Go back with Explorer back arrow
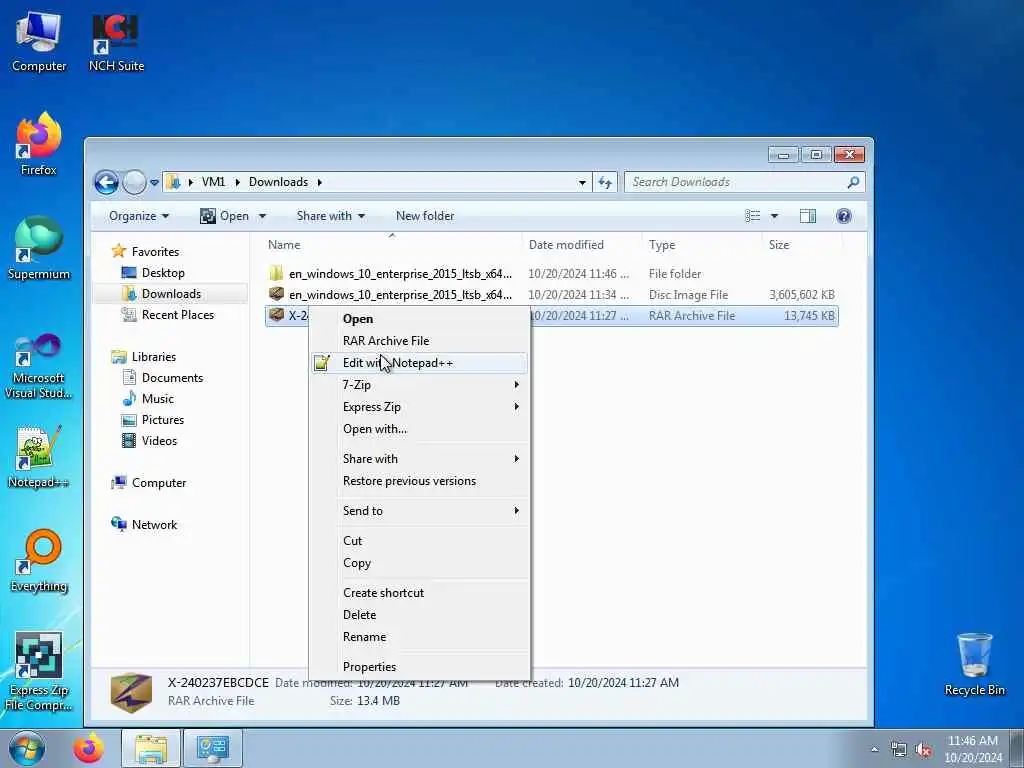The width and height of the screenshot is (1024, 768). pyautogui.click(x=106, y=182)
